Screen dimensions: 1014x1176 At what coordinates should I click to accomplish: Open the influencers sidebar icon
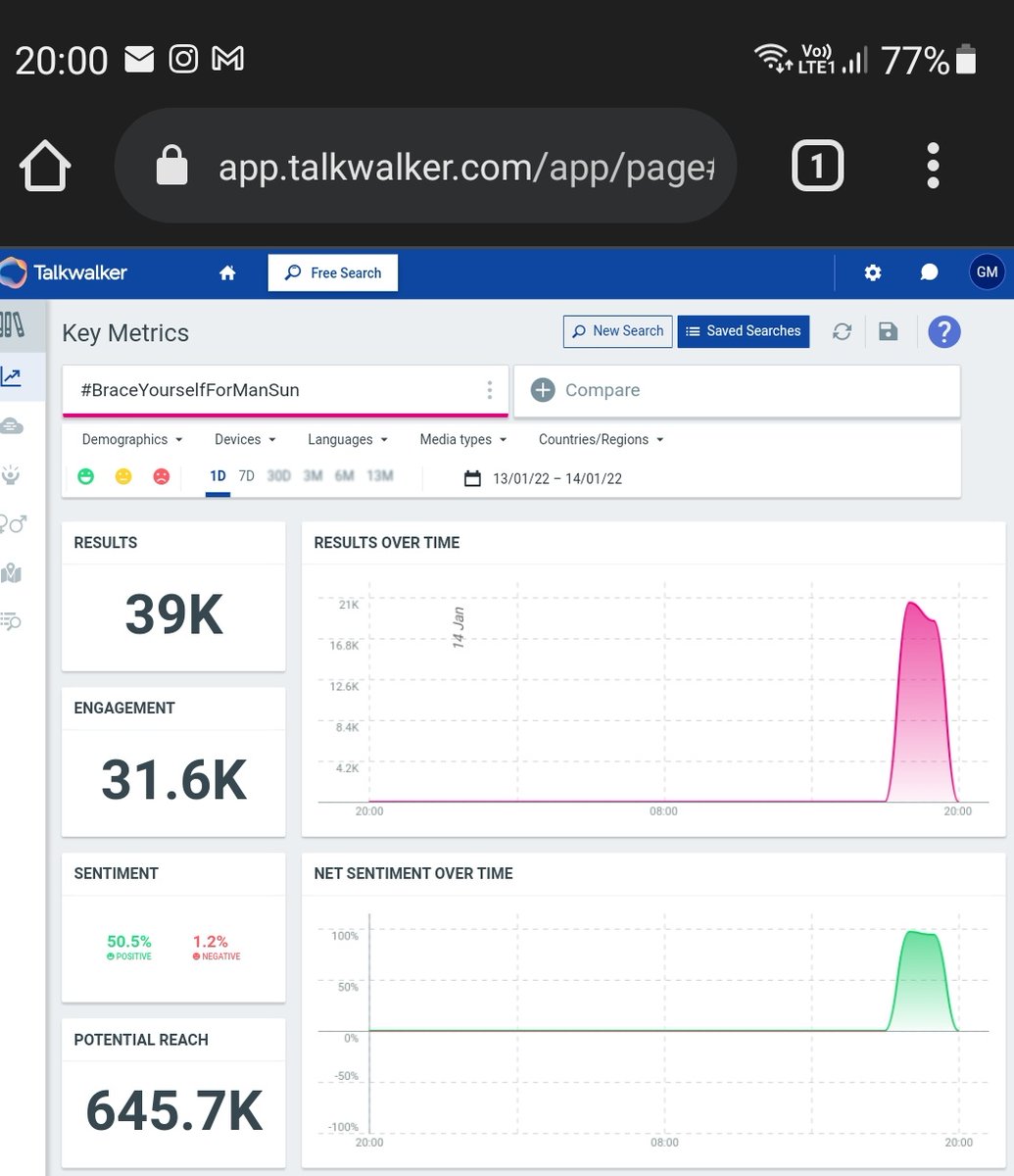click(x=12, y=475)
